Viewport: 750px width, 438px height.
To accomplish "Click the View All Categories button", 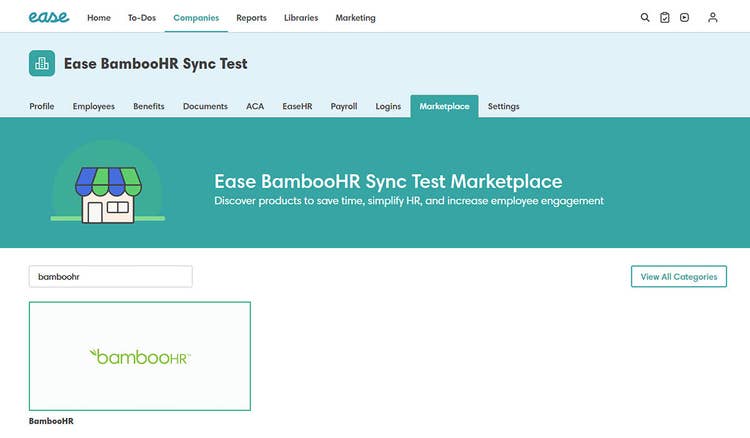I will pos(679,276).
